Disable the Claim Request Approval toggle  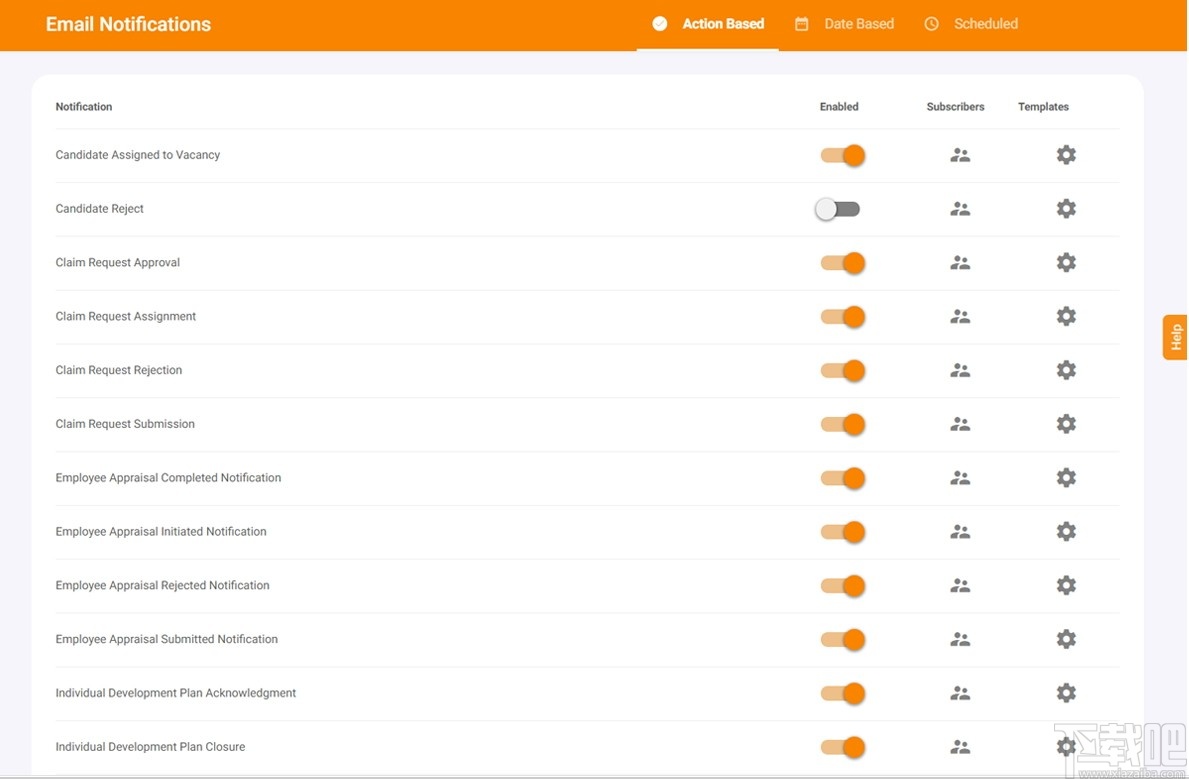(842, 262)
